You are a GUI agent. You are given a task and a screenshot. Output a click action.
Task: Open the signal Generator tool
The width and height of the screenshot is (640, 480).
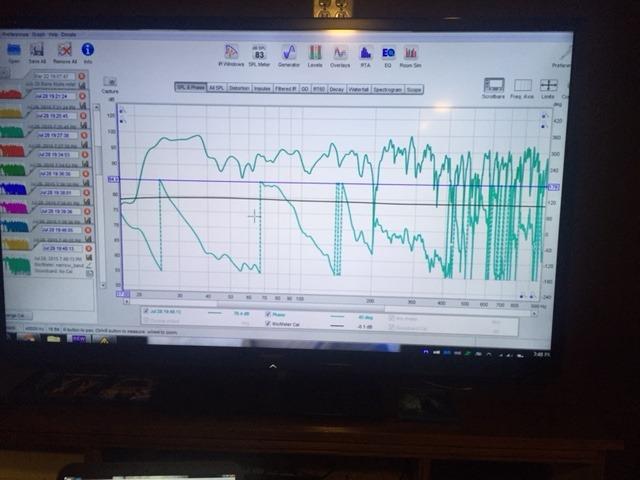pyautogui.click(x=289, y=53)
